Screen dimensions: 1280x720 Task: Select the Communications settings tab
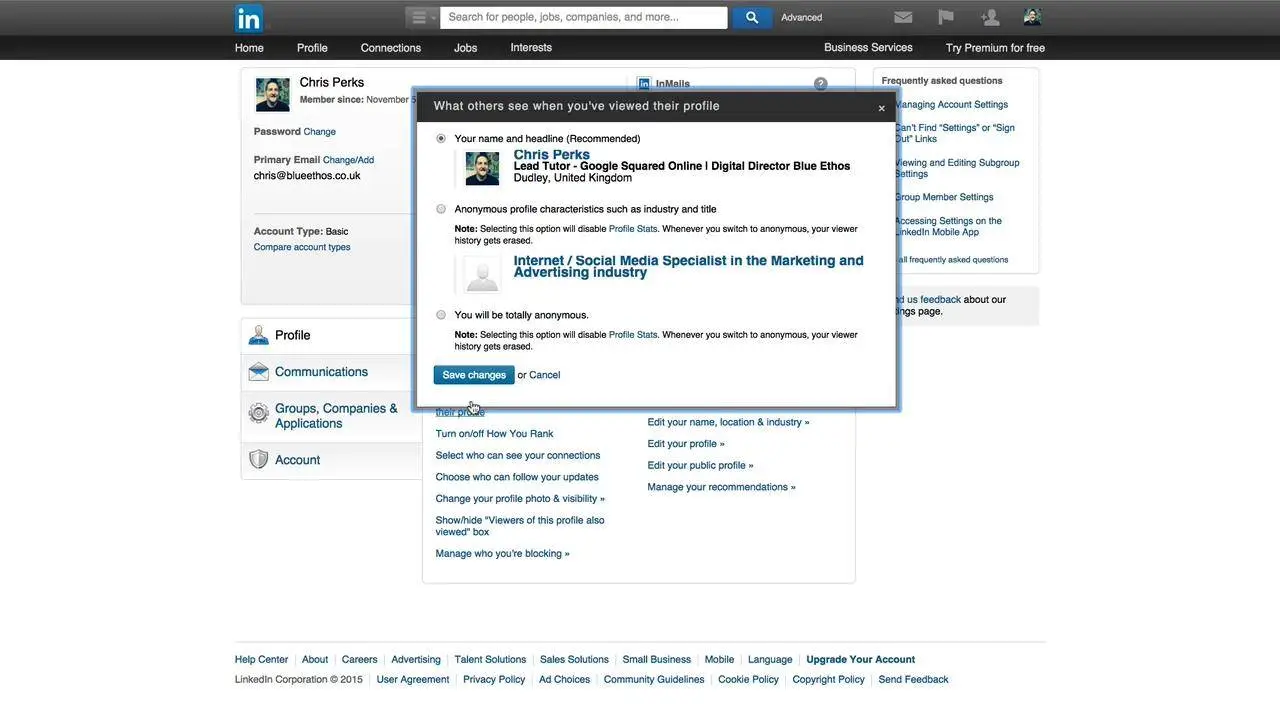point(332,372)
